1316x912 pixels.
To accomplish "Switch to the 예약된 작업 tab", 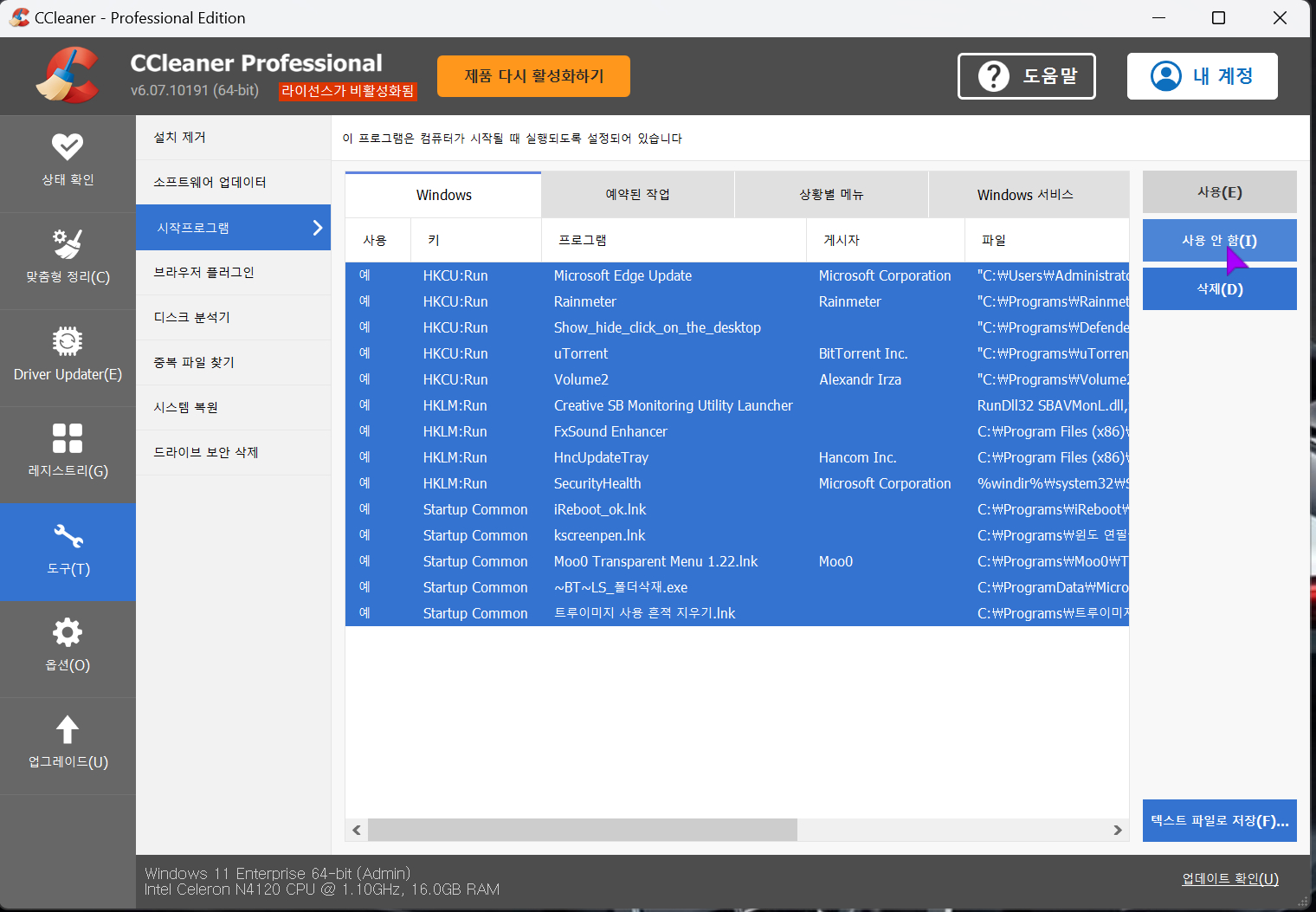I will click(x=637, y=195).
